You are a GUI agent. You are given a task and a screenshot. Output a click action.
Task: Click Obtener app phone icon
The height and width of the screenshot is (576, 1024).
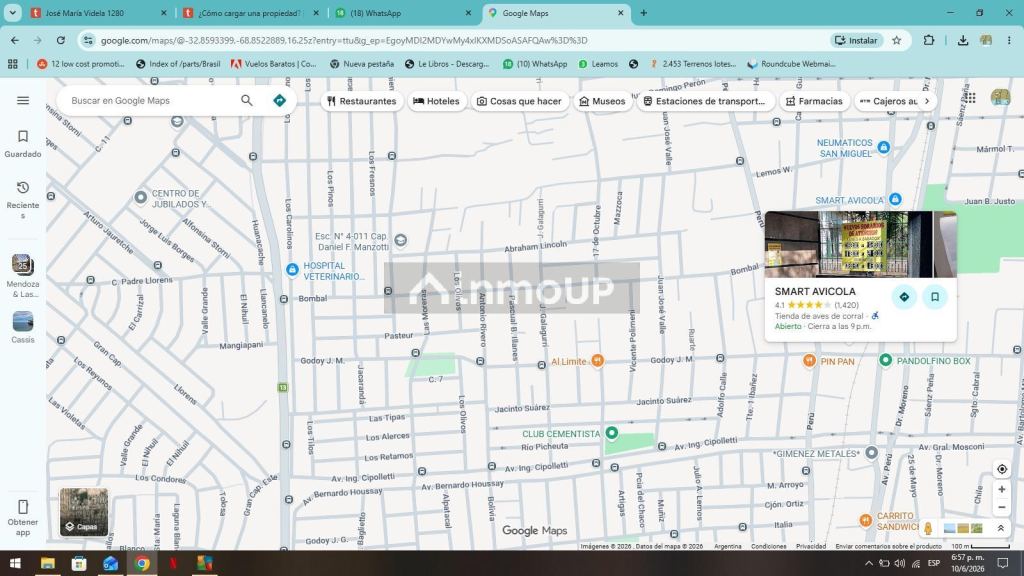point(23,507)
